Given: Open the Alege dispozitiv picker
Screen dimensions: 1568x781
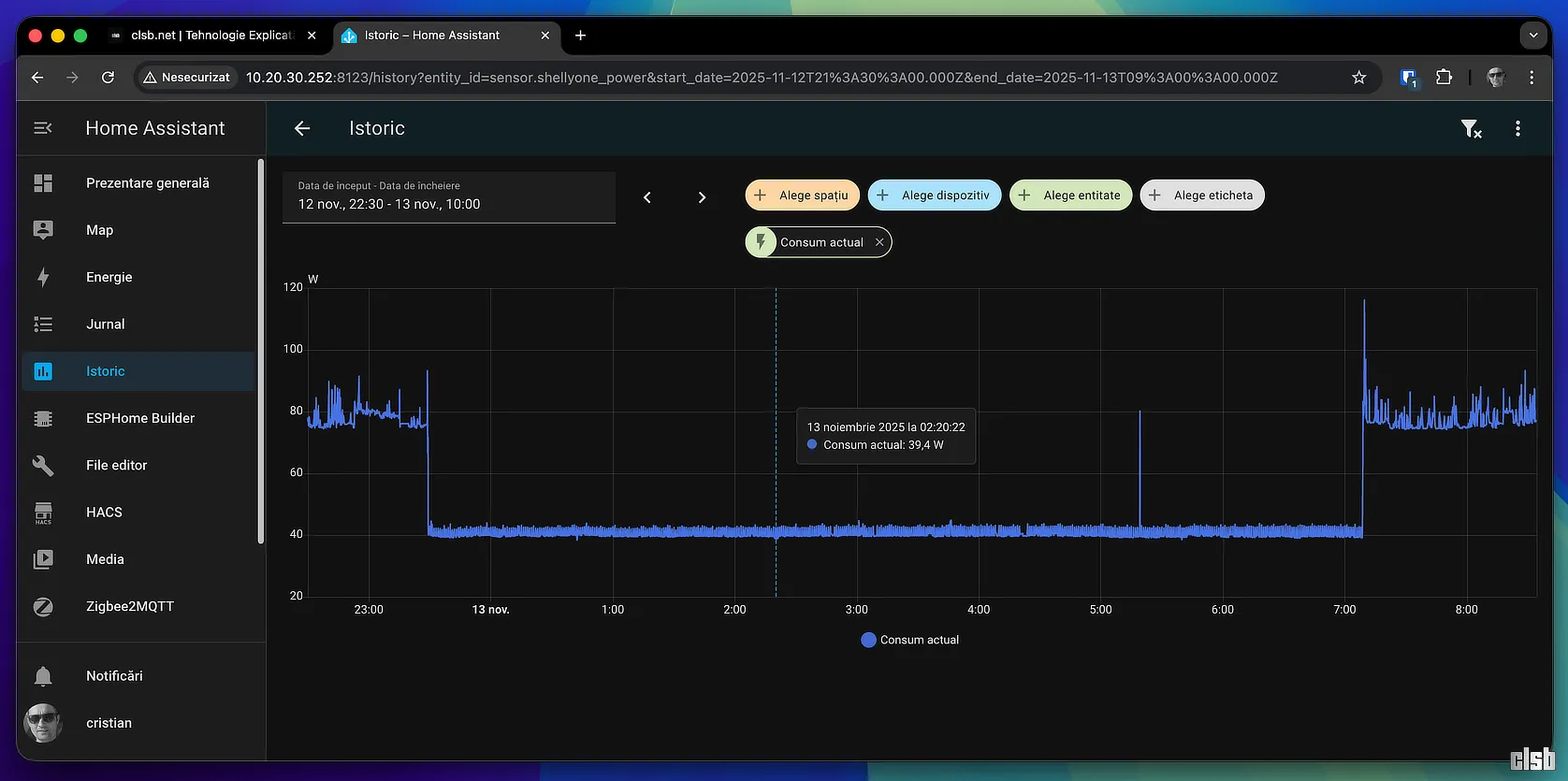Looking at the screenshot, I should (934, 195).
